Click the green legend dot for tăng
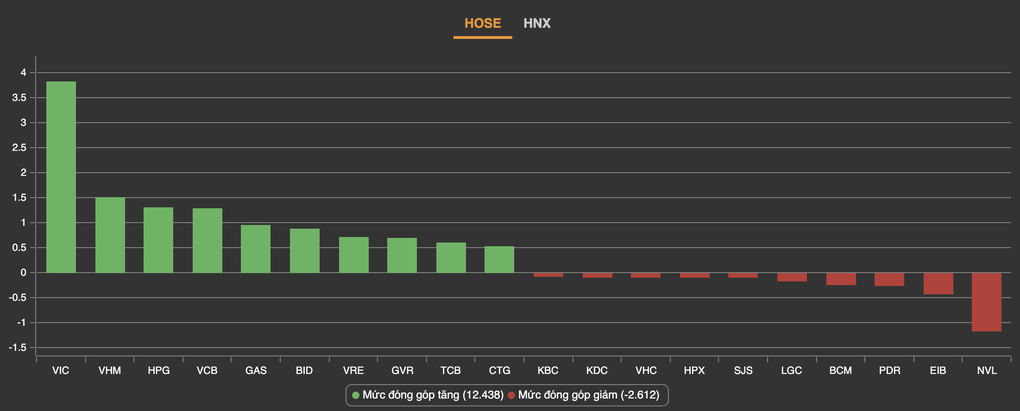The image size is (1020, 411). pos(355,395)
